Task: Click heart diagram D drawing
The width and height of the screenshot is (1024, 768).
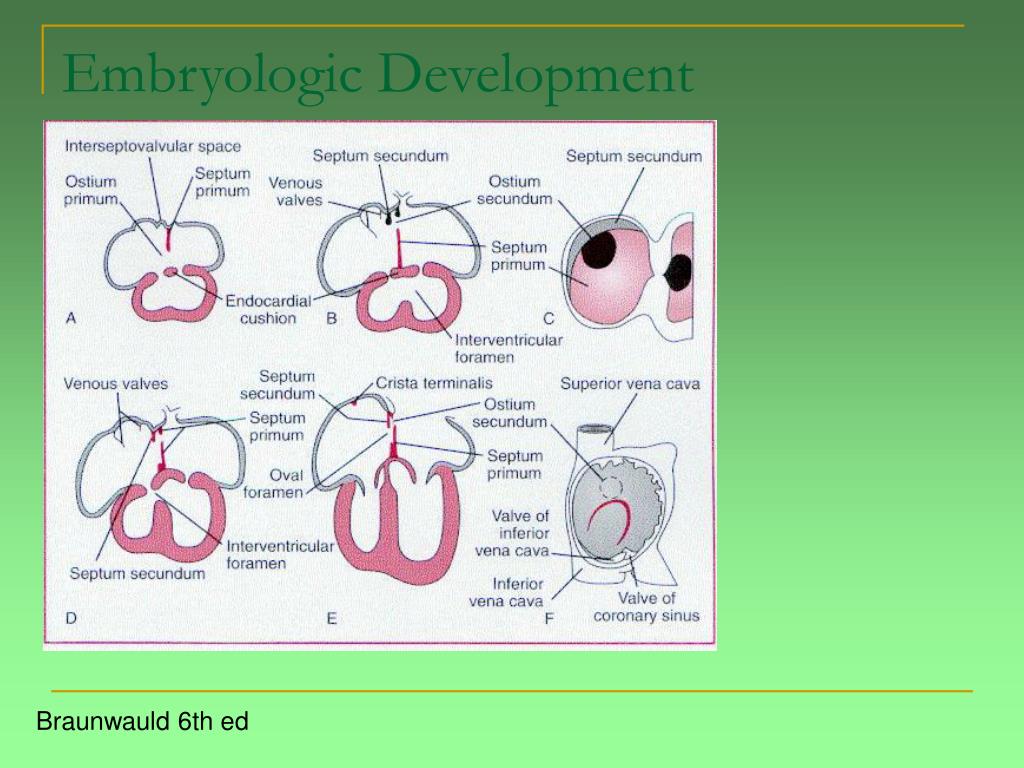Action: tap(161, 484)
